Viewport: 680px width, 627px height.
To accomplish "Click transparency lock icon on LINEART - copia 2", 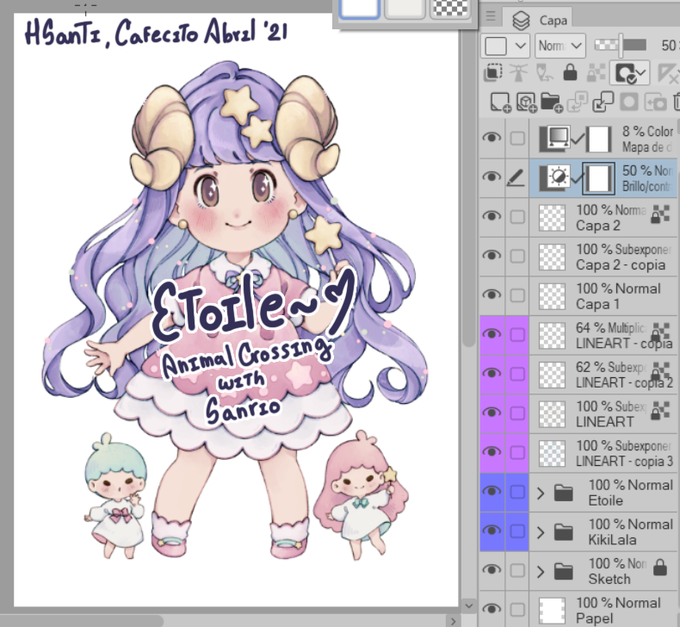I will click(661, 371).
